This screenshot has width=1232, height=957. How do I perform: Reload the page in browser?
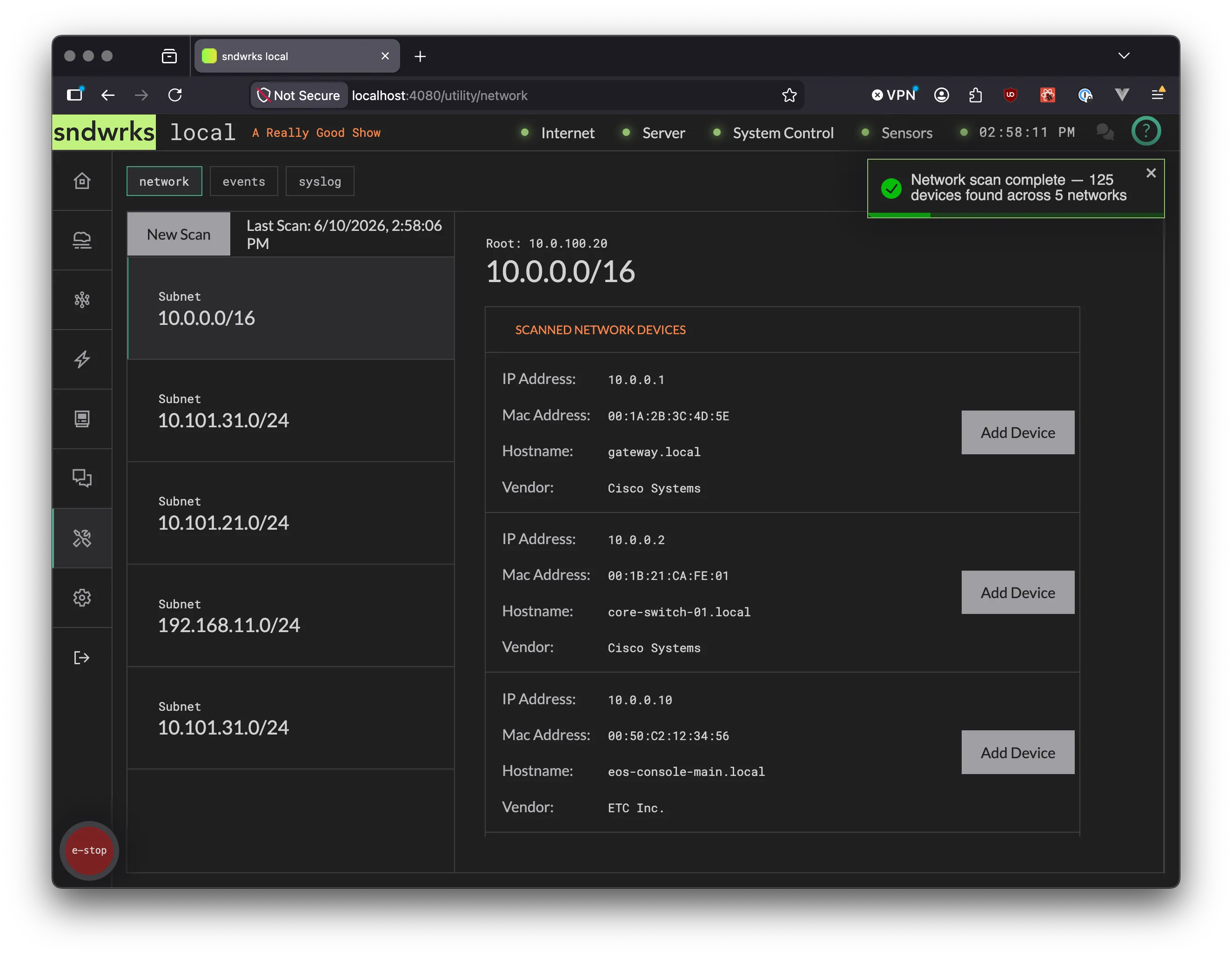point(175,95)
